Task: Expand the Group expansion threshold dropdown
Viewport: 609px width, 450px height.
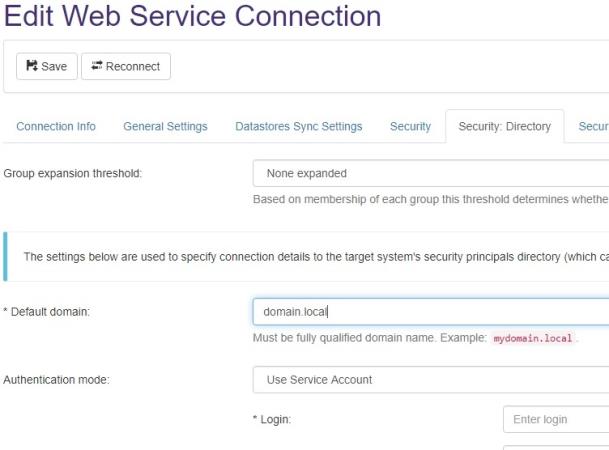Action: point(430,173)
